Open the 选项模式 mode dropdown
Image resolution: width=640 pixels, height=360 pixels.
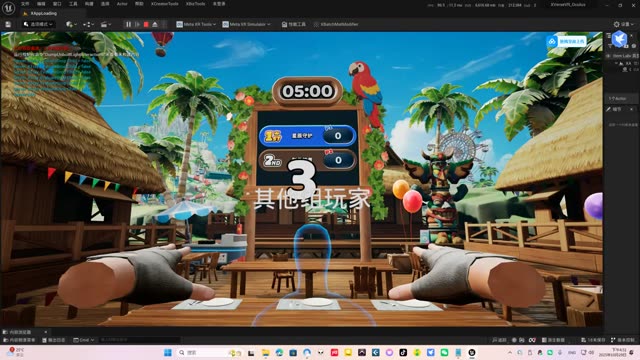(x=38, y=24)
